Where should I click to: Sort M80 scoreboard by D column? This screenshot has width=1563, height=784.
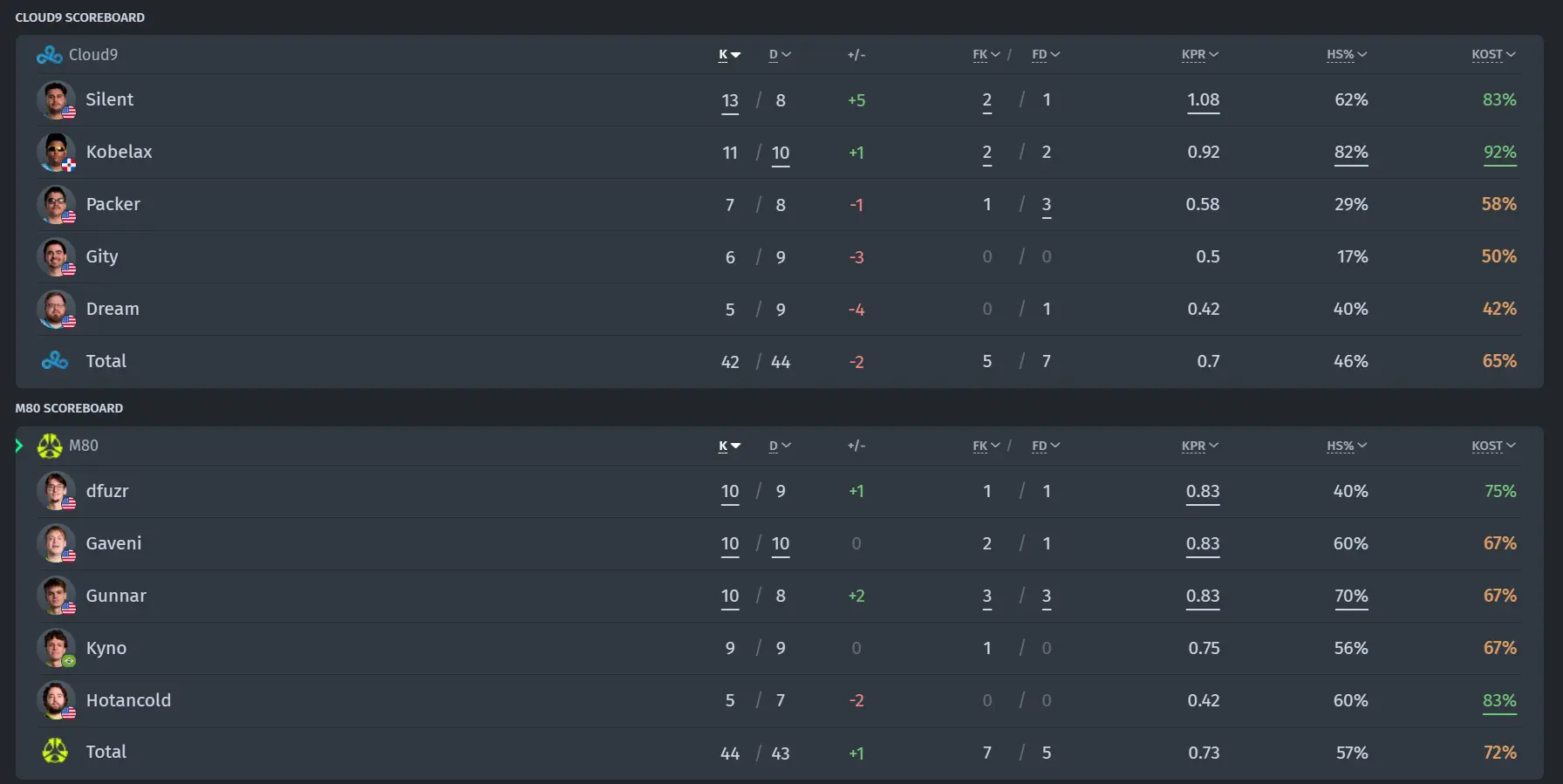pos(780,447)
